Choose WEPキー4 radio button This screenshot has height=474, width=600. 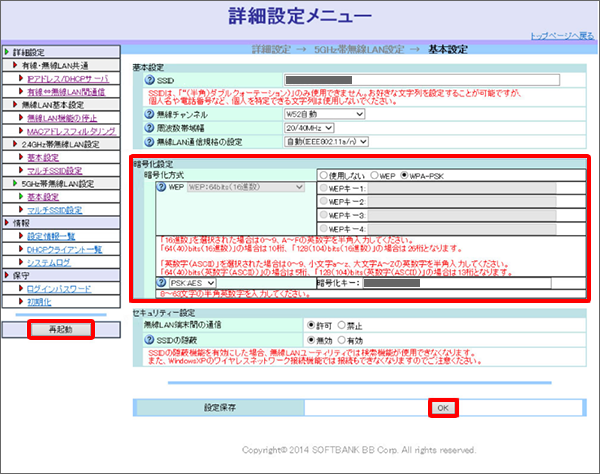click(324, 229)
